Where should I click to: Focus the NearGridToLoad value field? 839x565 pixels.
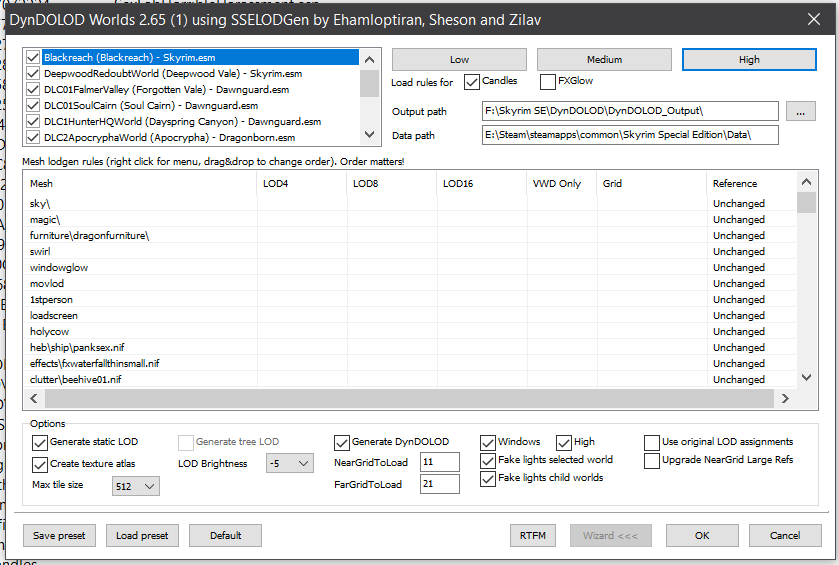[439, 462]
